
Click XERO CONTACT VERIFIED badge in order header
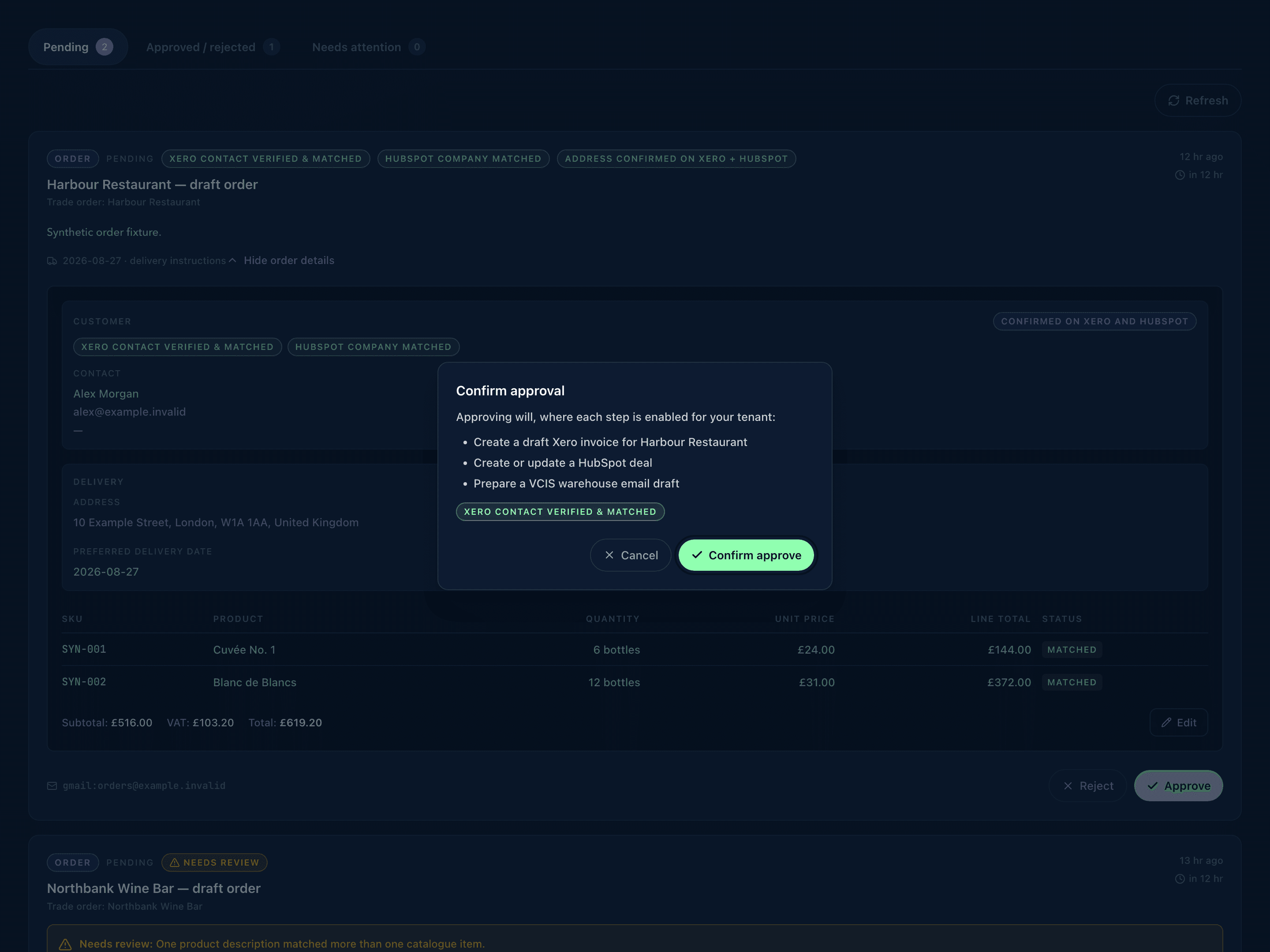(x=265, y=159)
